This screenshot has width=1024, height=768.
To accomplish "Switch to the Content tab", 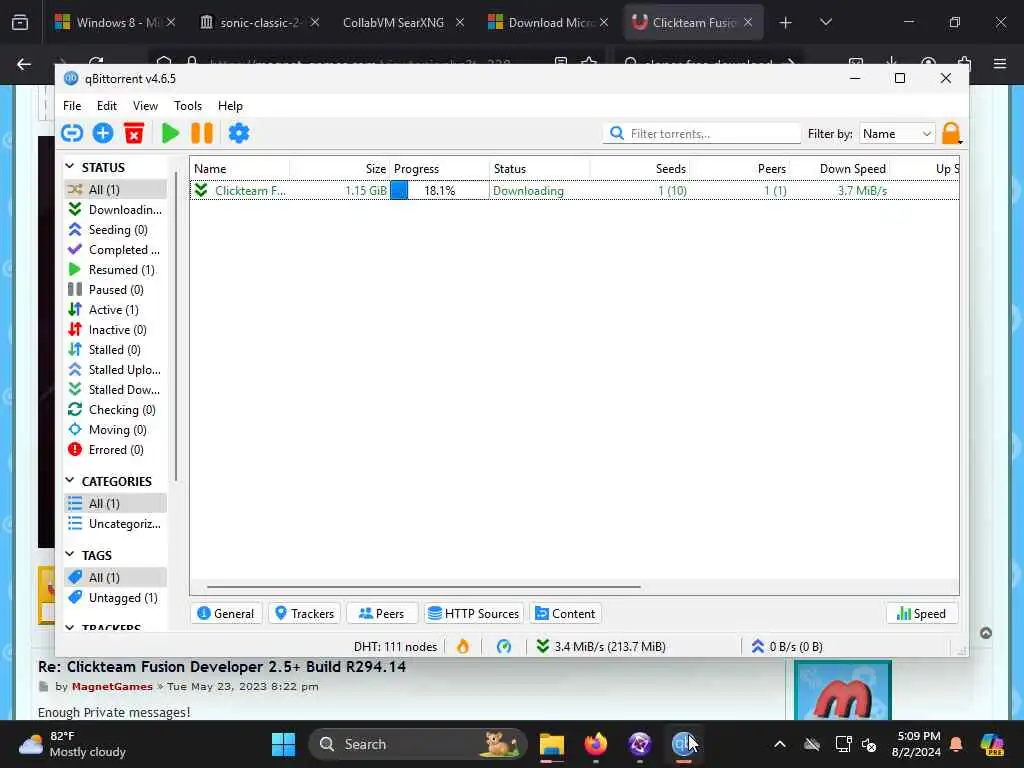I will [x=566, y=614].
